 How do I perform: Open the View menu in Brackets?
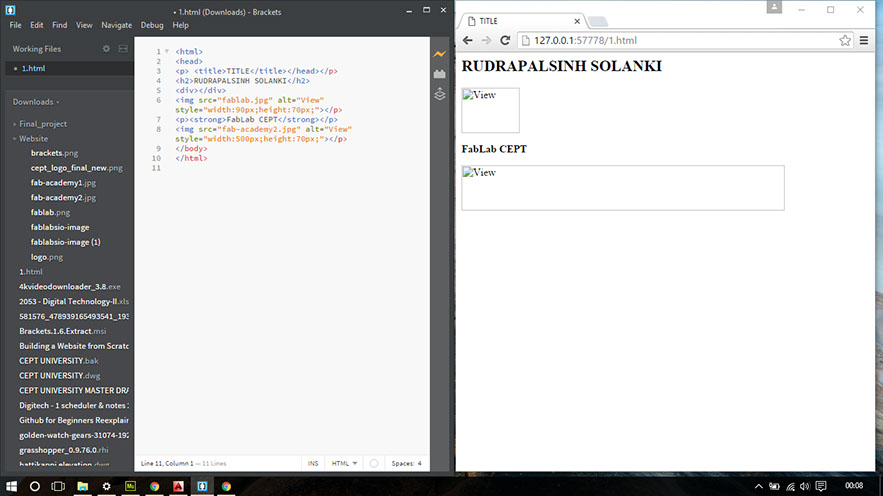(x=84, y=25)
